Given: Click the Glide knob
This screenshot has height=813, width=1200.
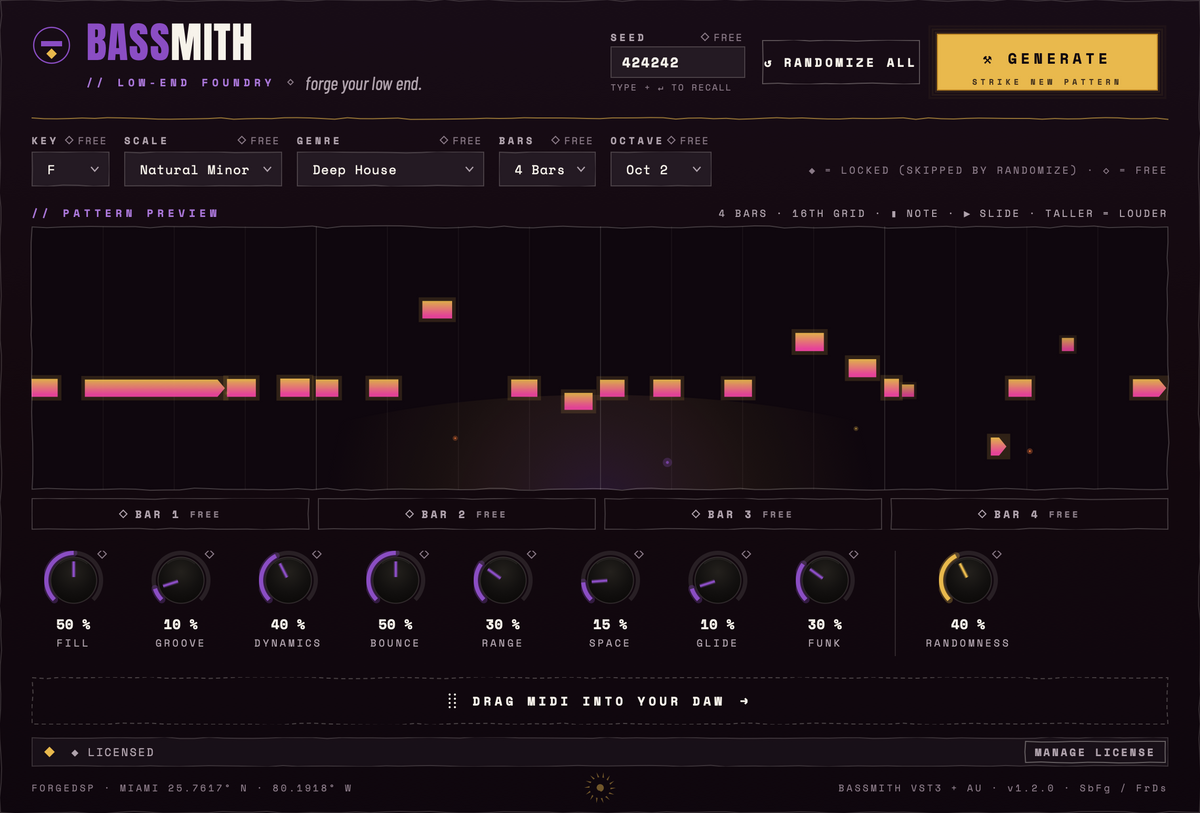Looking at the screenshot, I should click(x=717, y=579).
